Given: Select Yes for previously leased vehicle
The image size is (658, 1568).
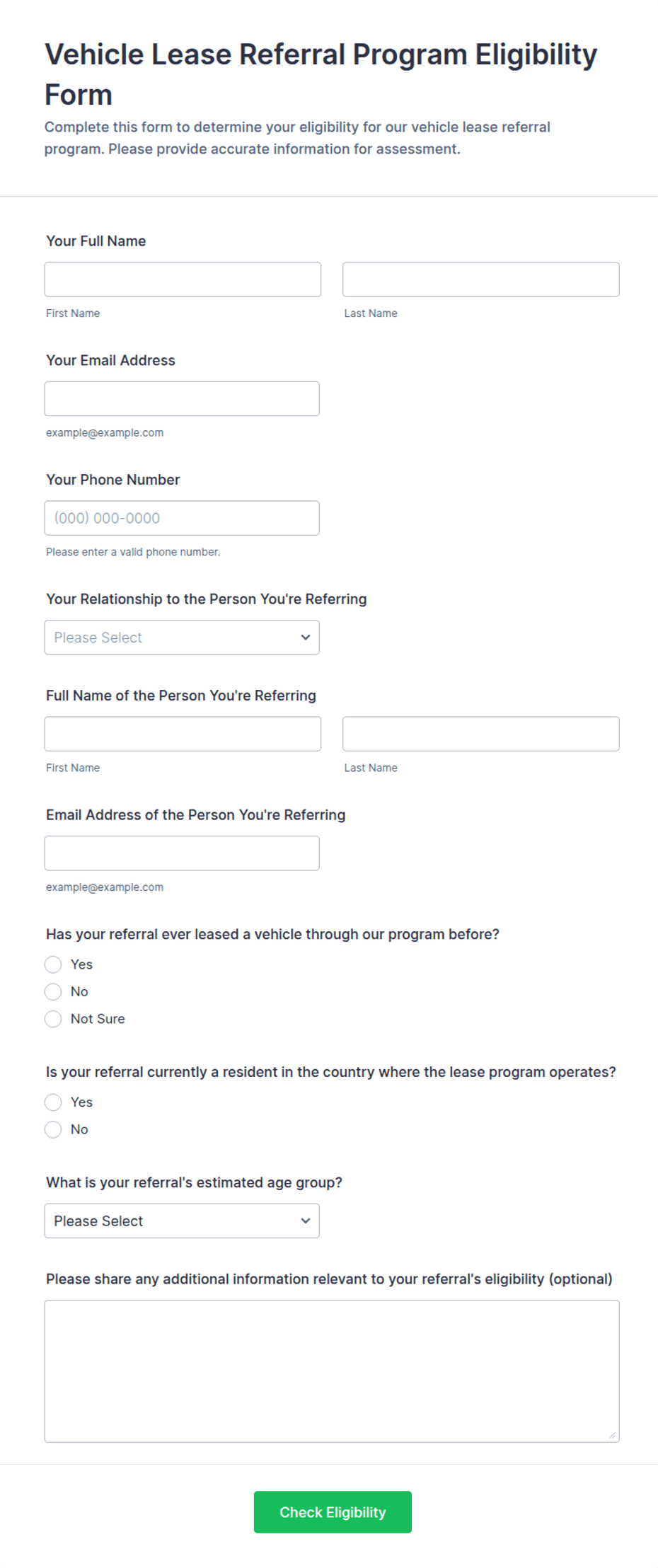Looking at the screenshot, I should [x=53, y=964].
